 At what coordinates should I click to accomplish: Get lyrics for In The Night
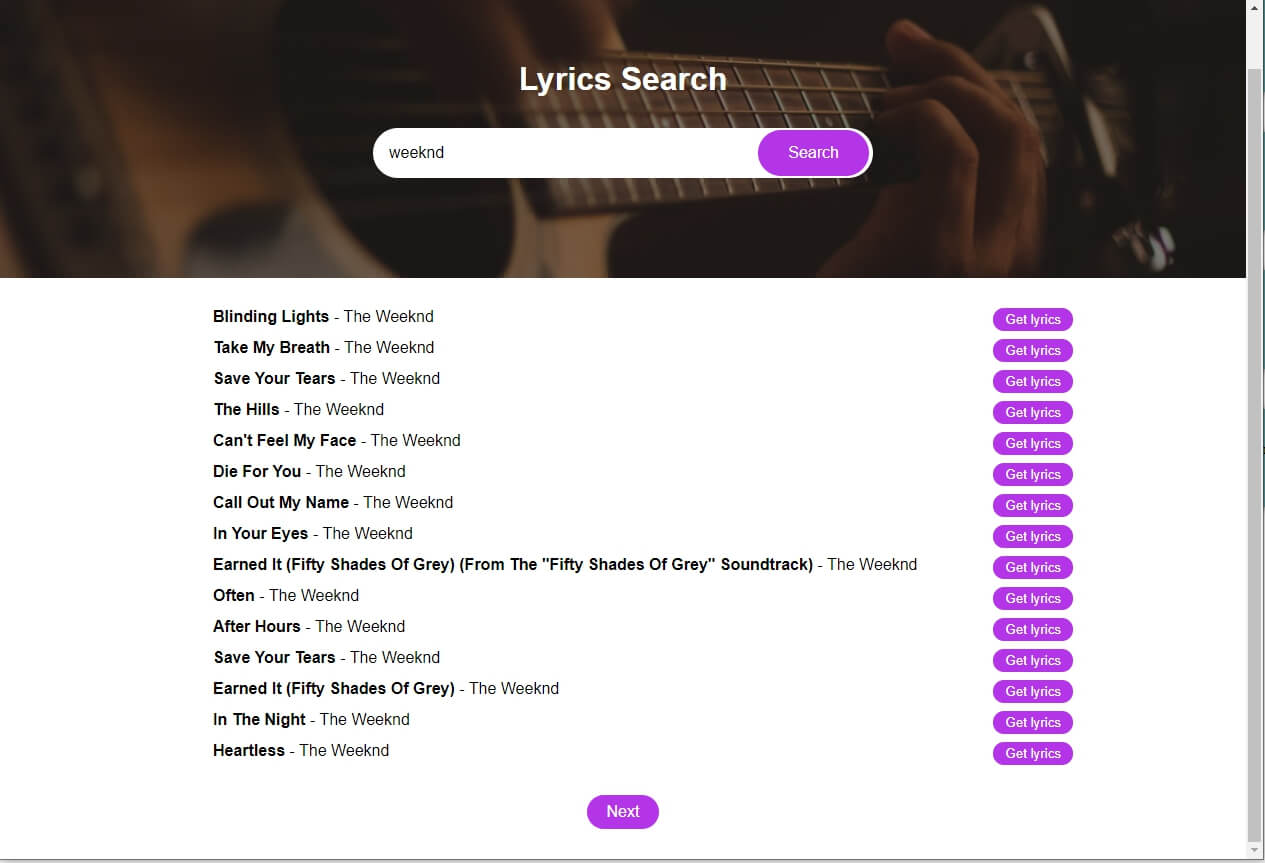(1032, 722)
